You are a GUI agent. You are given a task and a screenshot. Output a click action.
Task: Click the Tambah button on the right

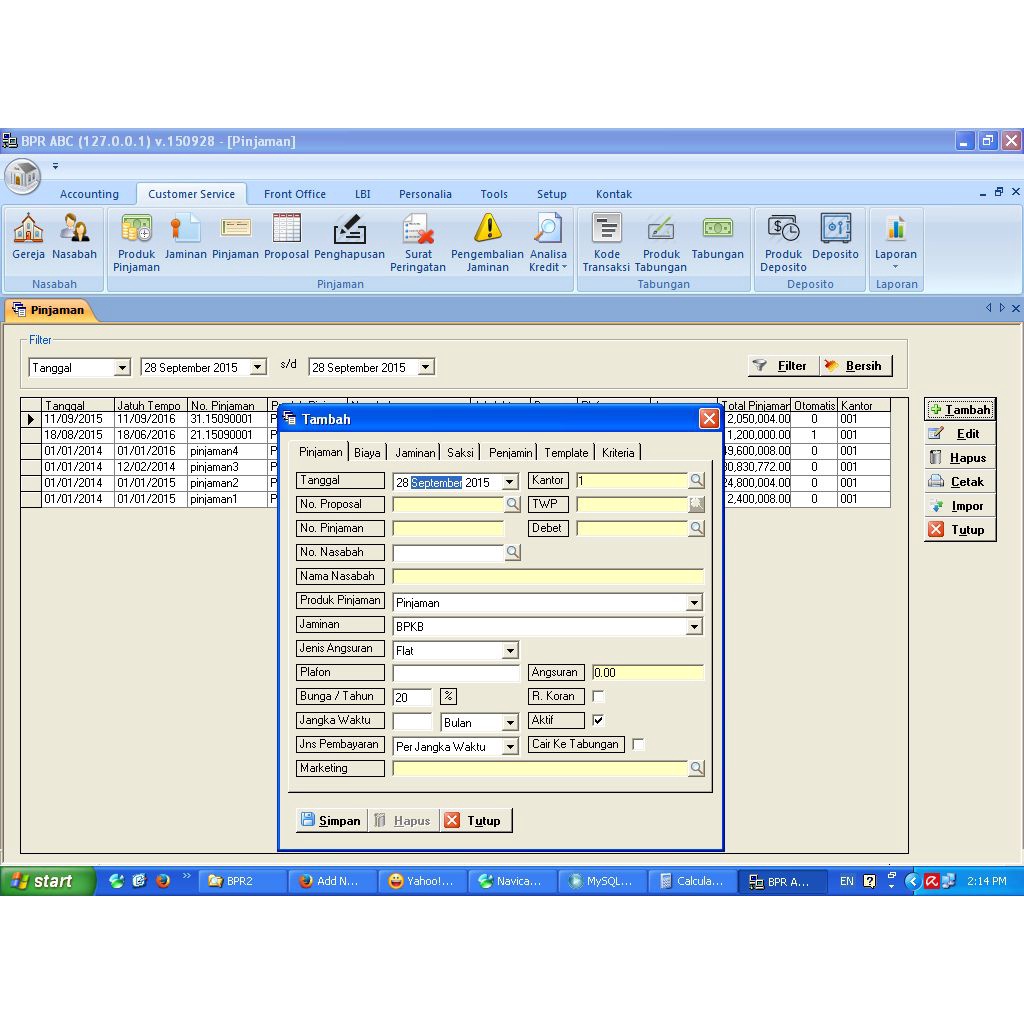tap(960, 409)
